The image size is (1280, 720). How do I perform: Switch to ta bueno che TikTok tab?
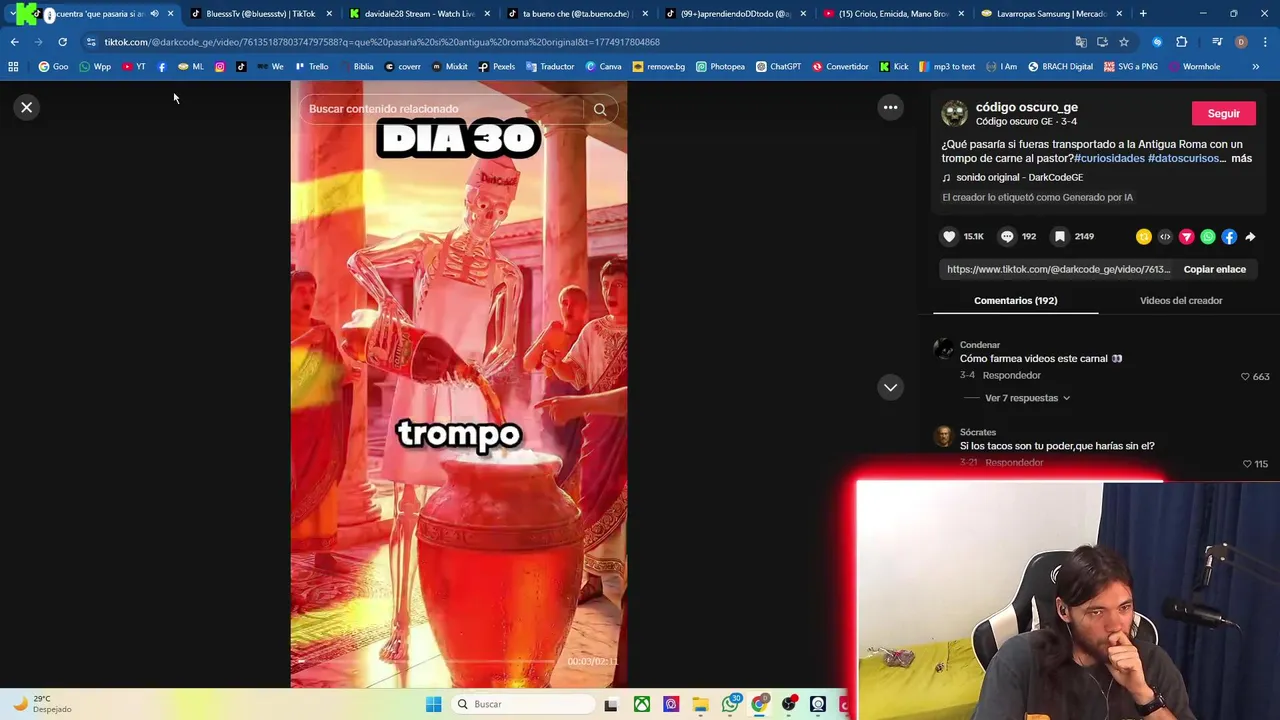tap(578, 14)
